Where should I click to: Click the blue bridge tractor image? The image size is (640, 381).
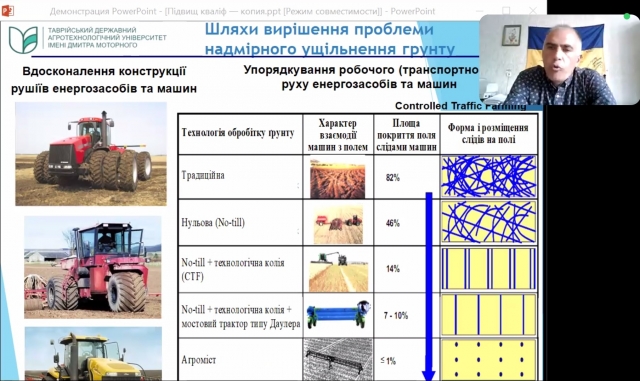tap(338, 314)
